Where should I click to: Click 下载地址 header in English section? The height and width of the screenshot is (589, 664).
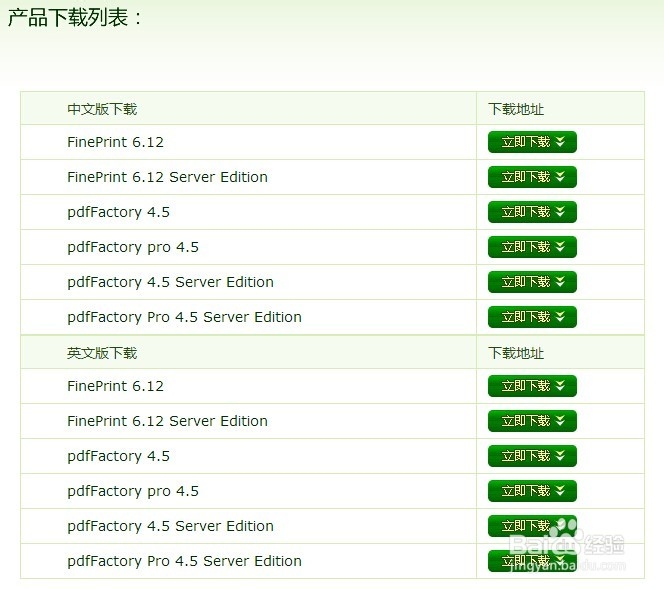516,353
